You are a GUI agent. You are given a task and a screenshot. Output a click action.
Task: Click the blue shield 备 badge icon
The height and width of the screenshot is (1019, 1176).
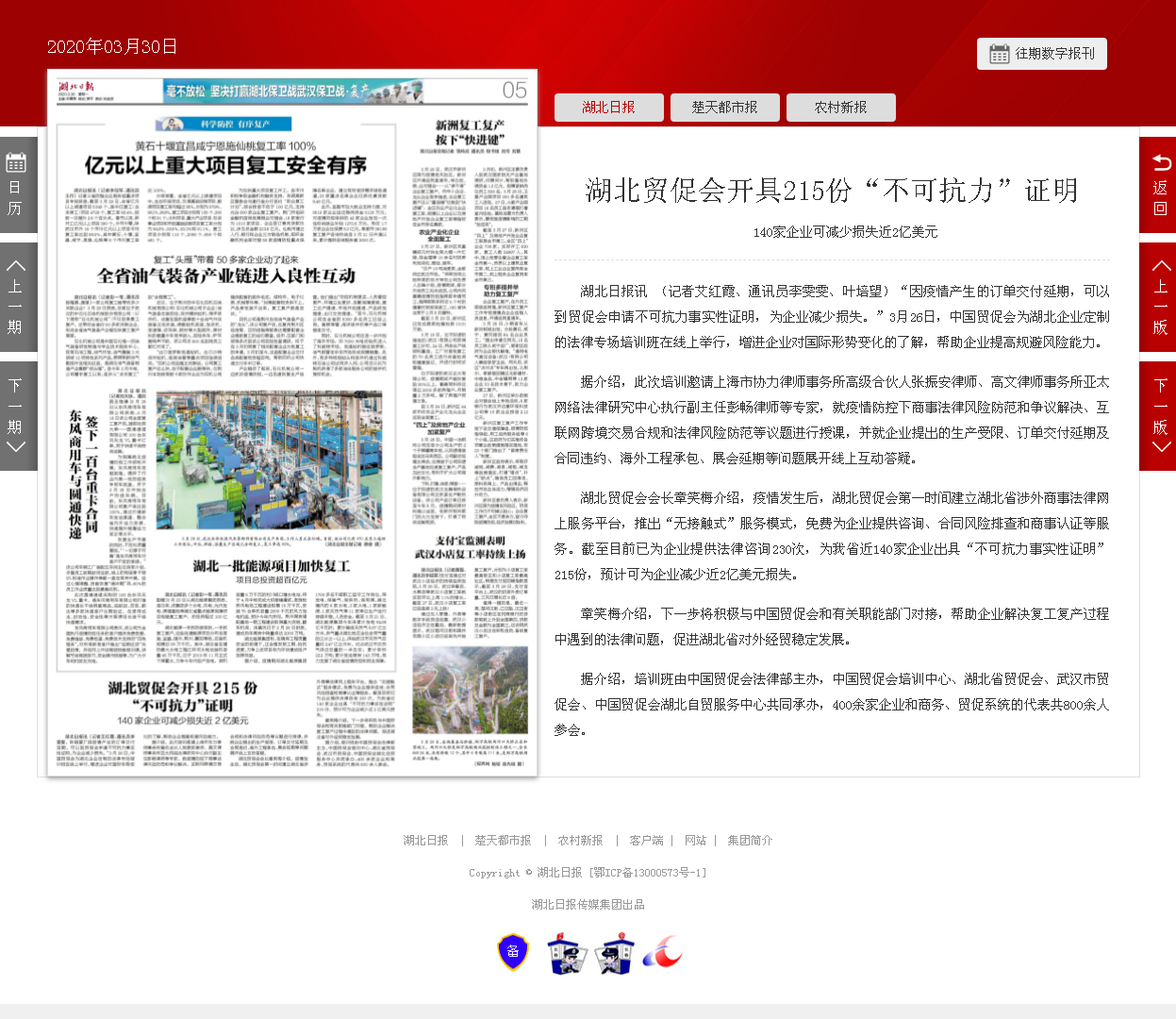(x=513, y=952)
